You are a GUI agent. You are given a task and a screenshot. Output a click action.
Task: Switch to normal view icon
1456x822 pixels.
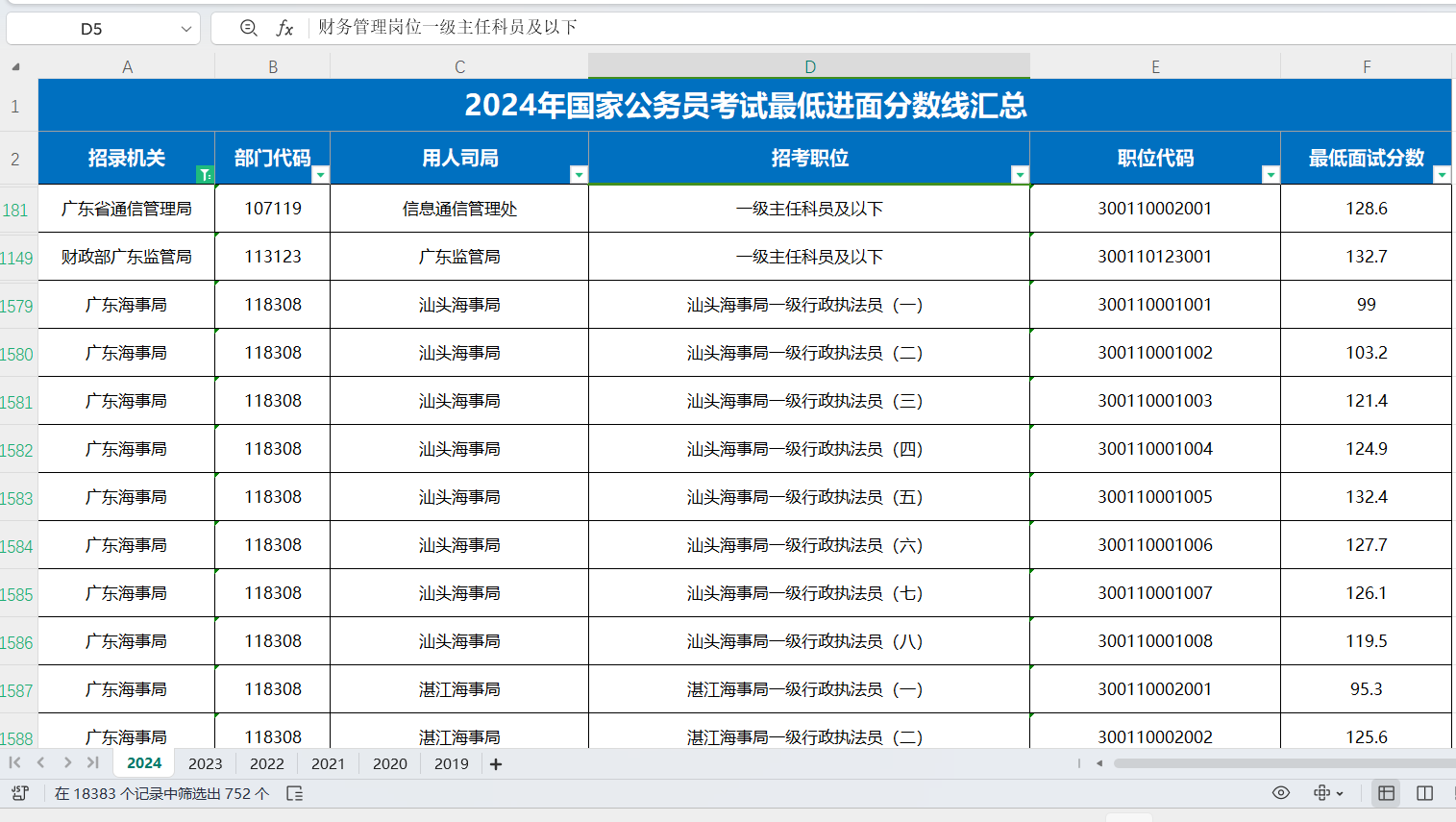tap(1386, 793)
